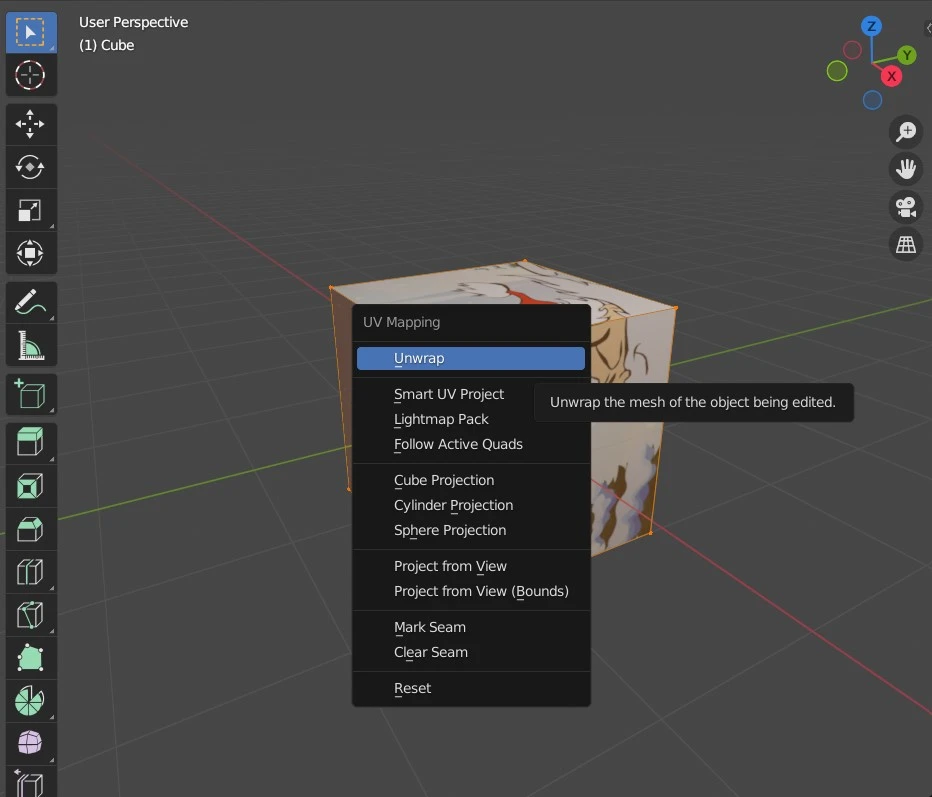Toggle the camera view button
Viewport: 932px width, 797px height.
click(x=906, y=207)
